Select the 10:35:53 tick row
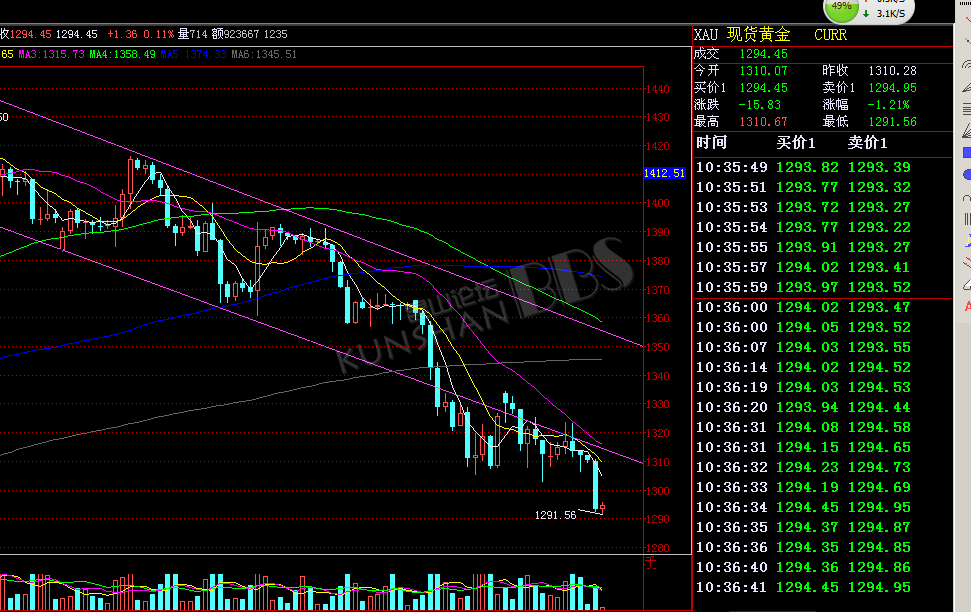The height and width of the screenshot is (612, 971). tap(803, 207)
